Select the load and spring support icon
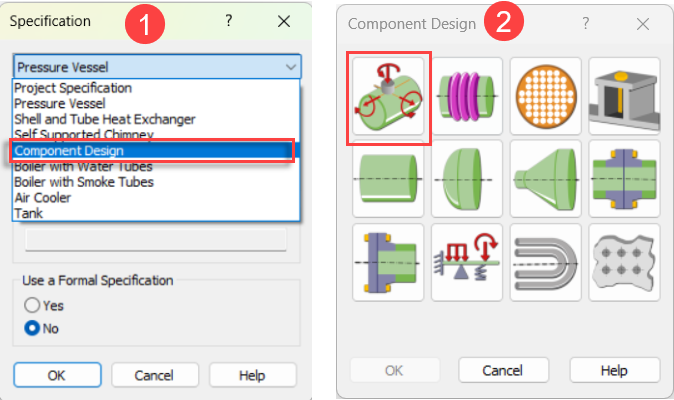The width and height of the screenshot is (674, 400). 467,258
